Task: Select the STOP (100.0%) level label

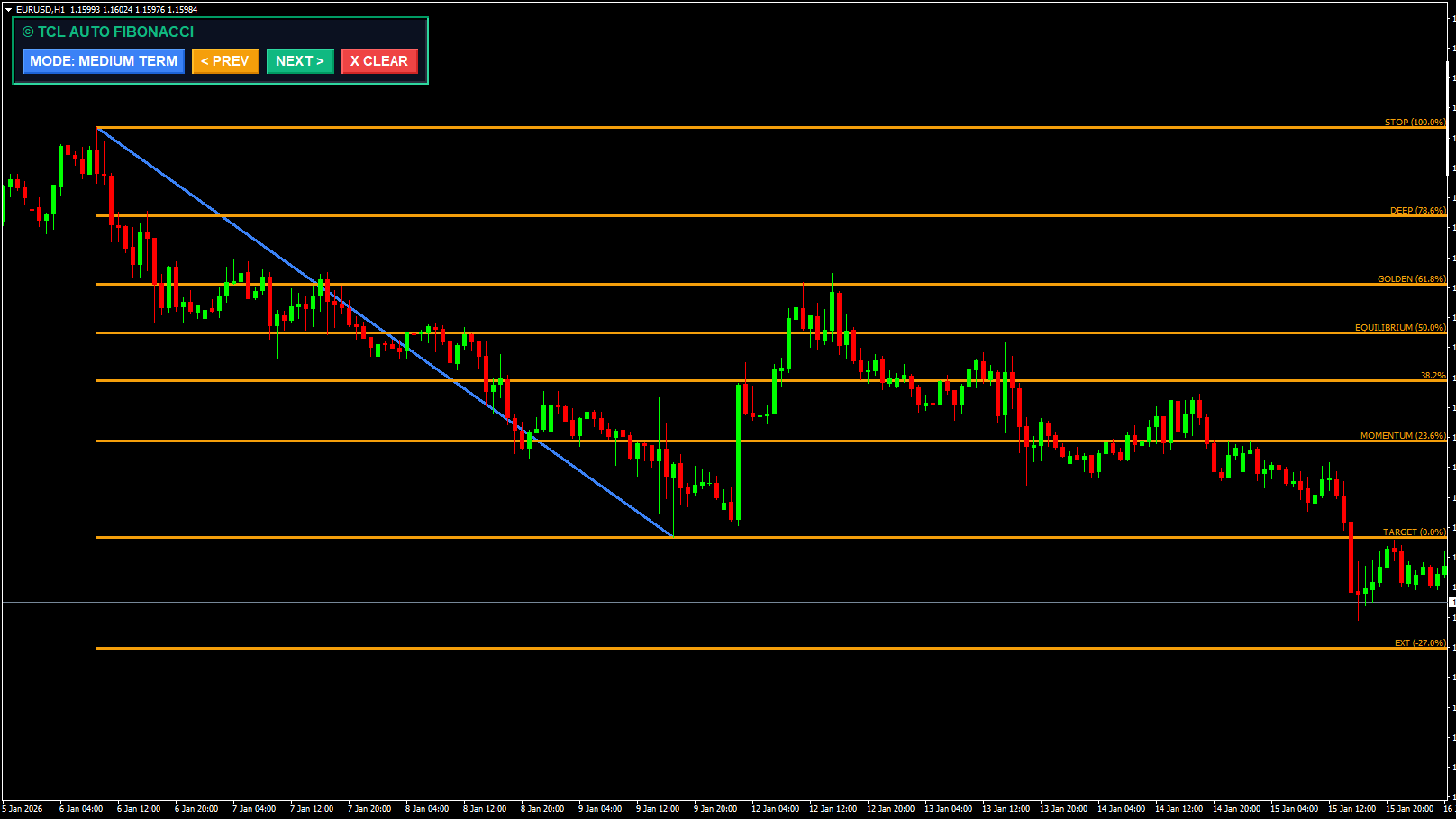Action: point(1414,122)
